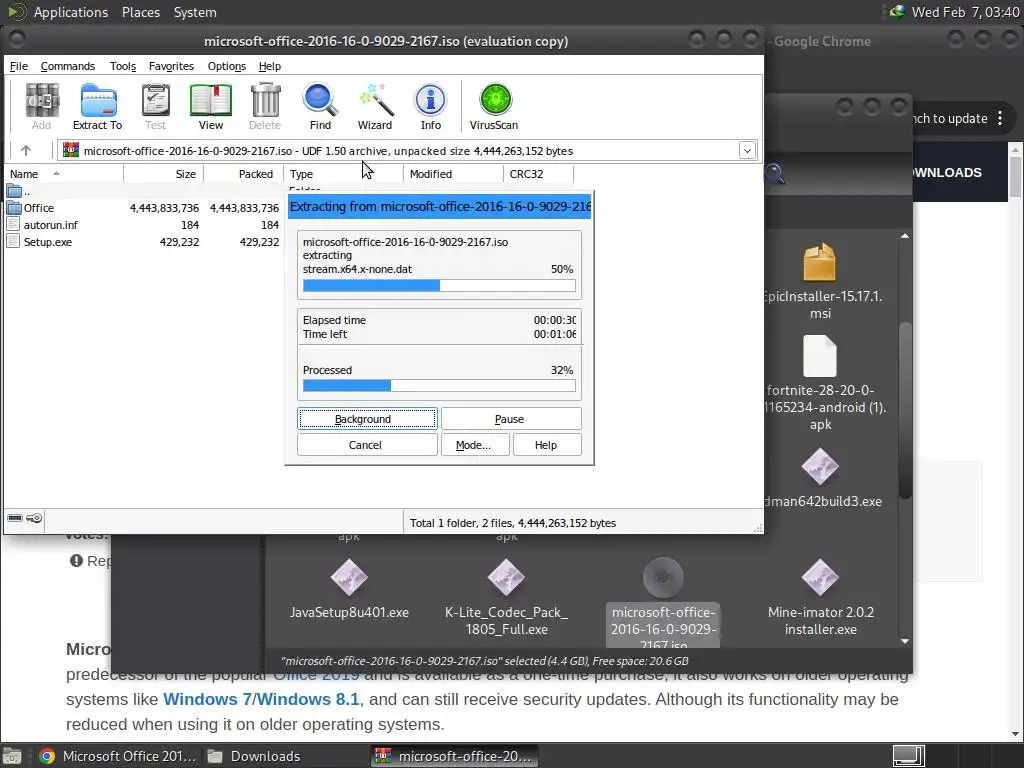
Task: Open the Find magnifier tool
Action: click(320, 106)
